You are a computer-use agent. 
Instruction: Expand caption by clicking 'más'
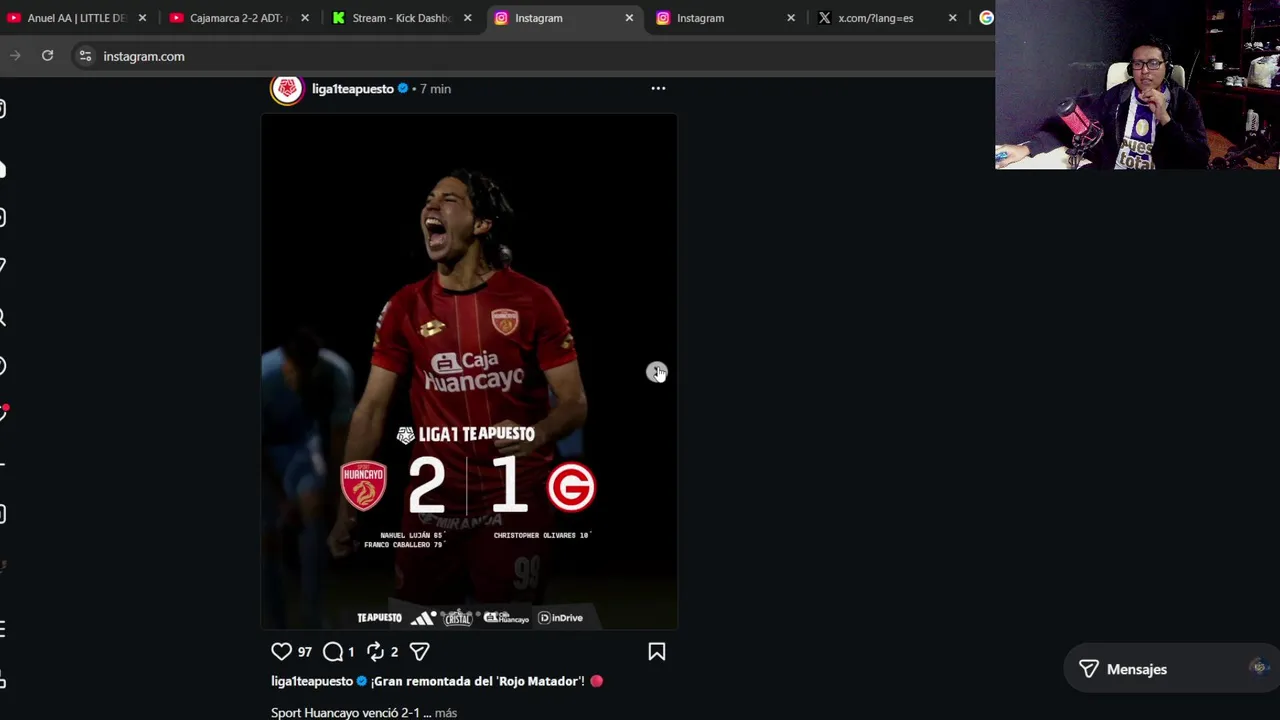[446, 713]
